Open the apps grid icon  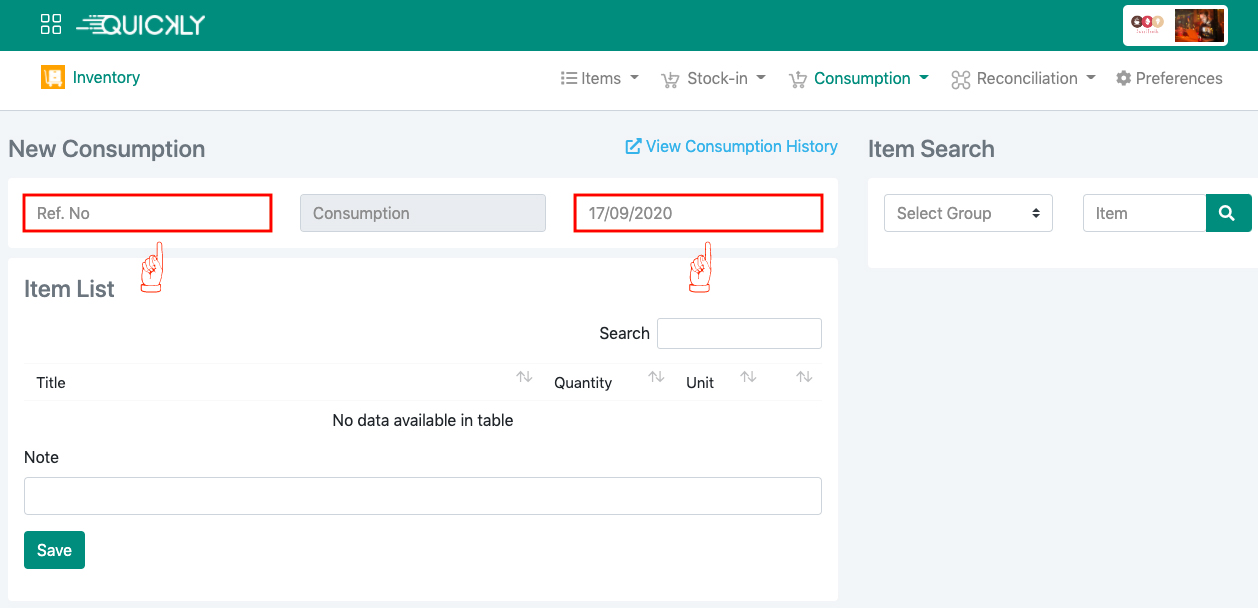pos(51,25)
